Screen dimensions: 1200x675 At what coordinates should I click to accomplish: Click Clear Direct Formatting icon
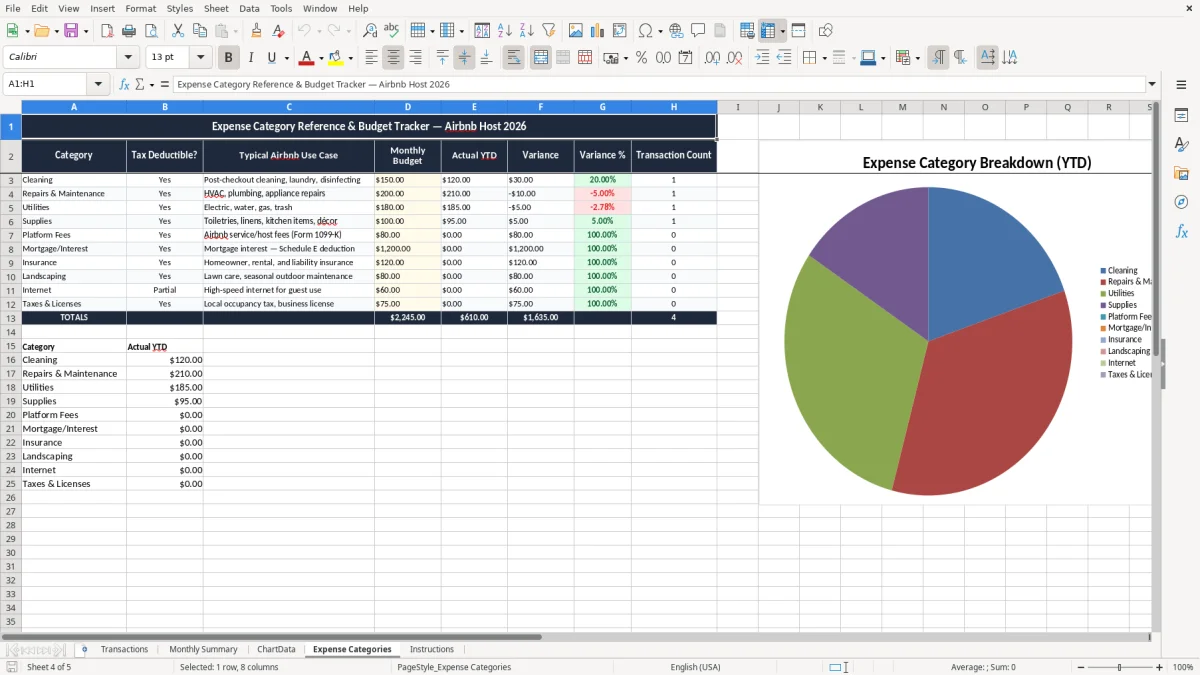click(x=277, y=31)
